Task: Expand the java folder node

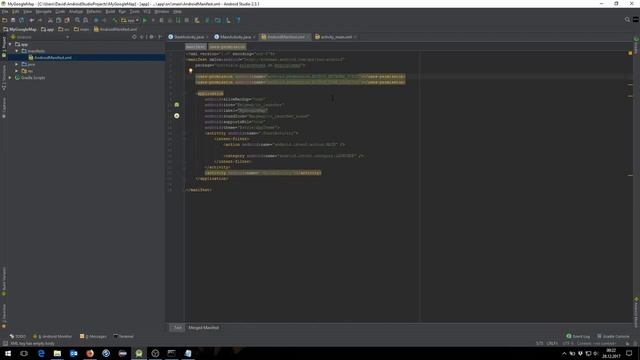Action: 17,64
